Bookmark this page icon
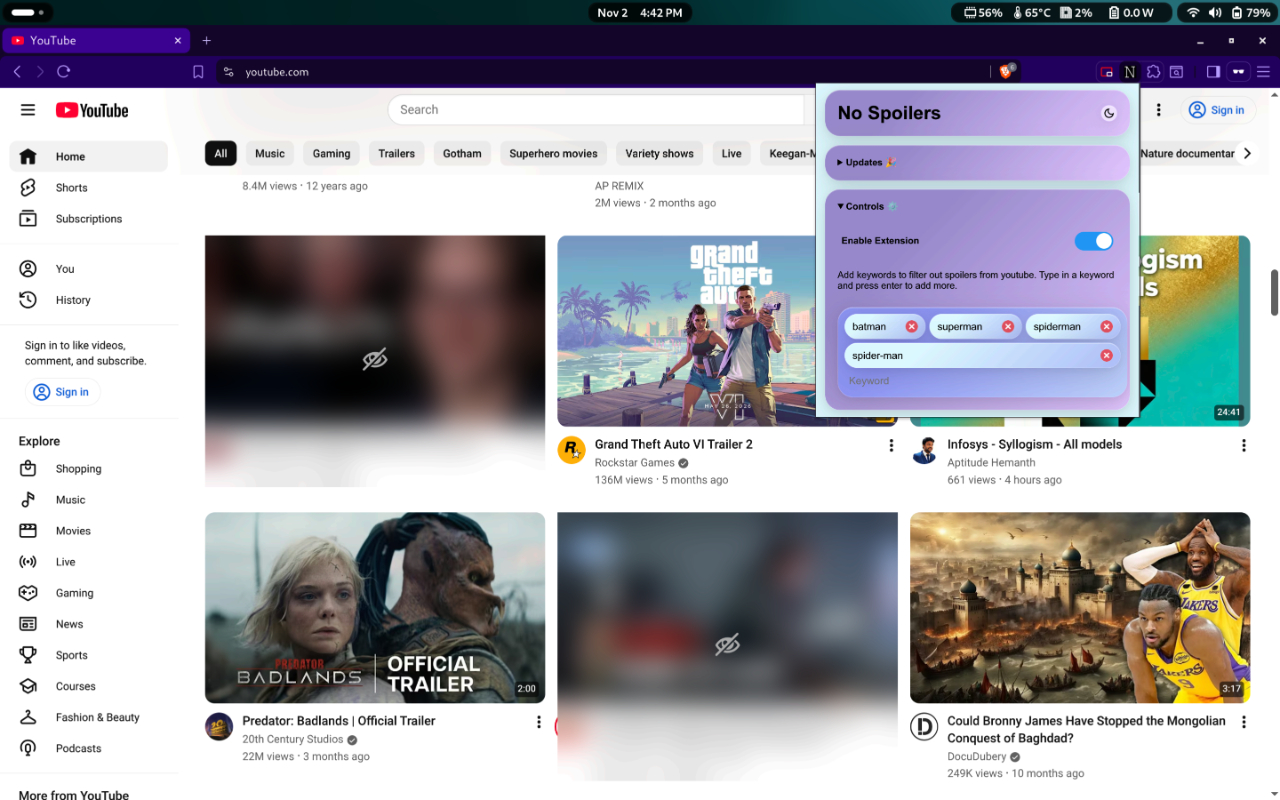The height and width of the screenshot is (800, 1280). (198, 72)
